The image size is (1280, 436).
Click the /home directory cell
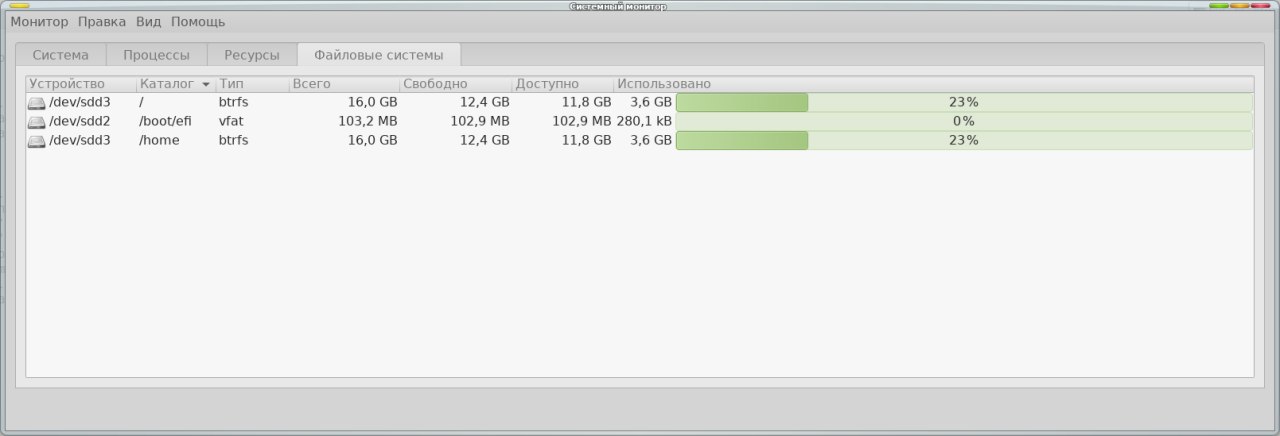pos(159,140)
